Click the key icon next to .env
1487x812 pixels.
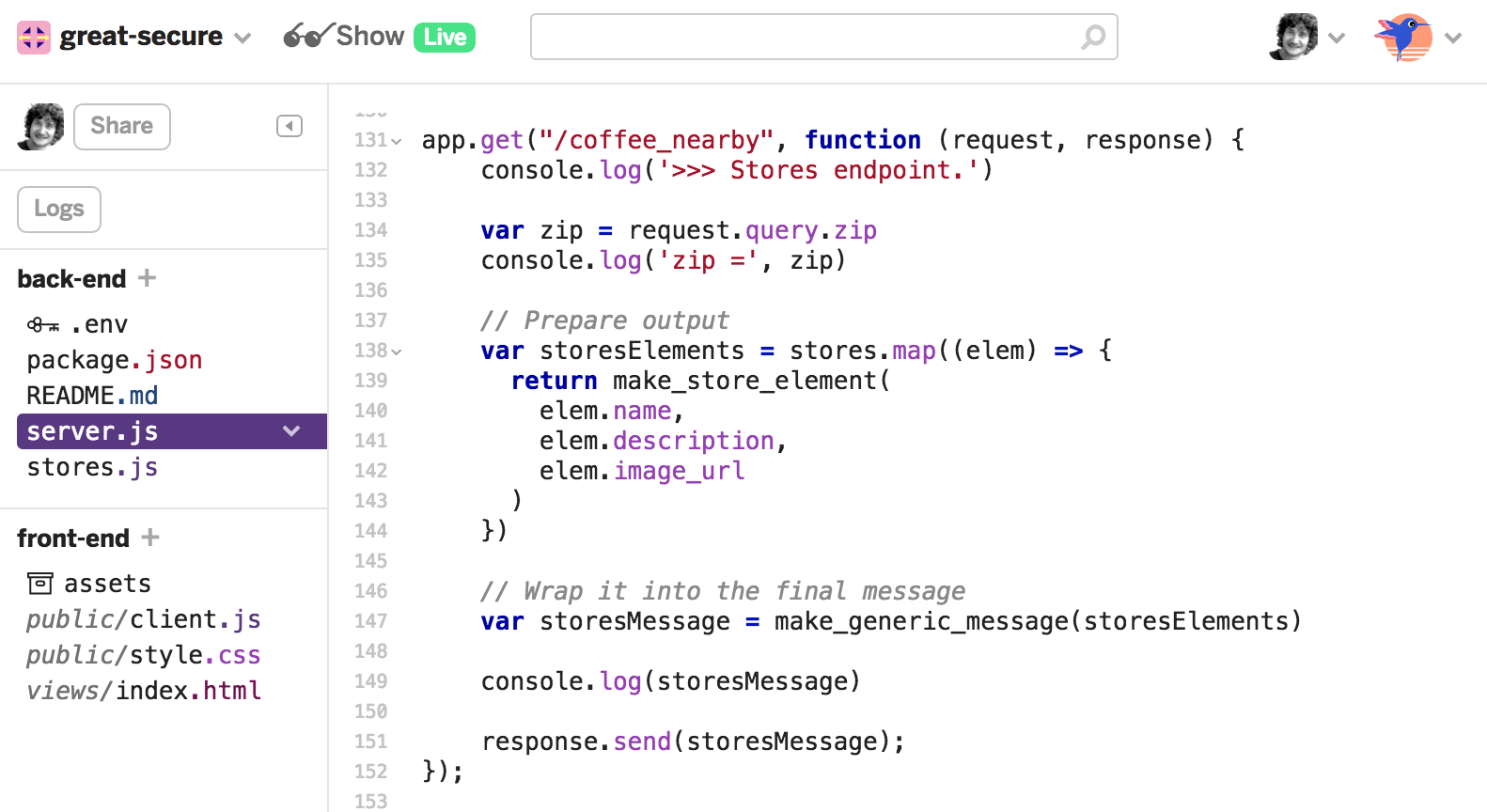(43, 325)
